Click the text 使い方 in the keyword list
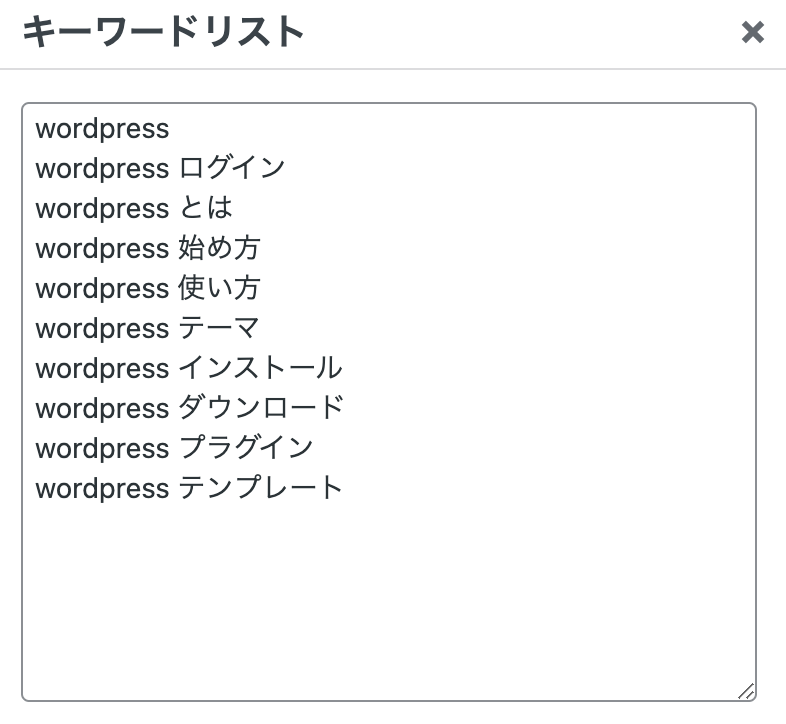Image resolution: width=786 pixels, height=724 pixels. [219, 288]
